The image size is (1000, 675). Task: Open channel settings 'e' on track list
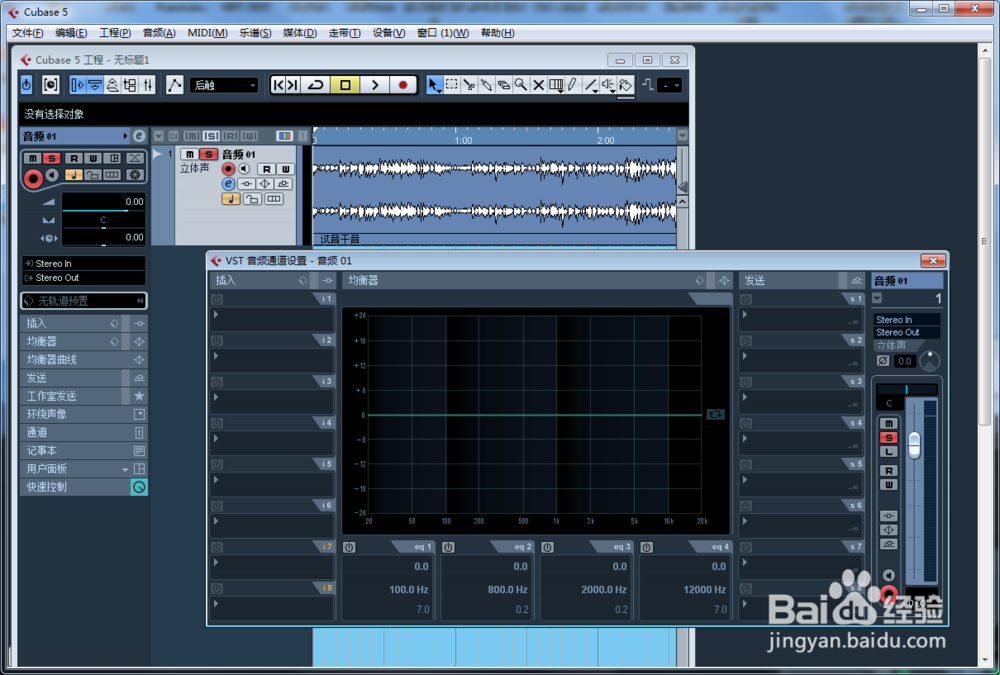[228, 184]
